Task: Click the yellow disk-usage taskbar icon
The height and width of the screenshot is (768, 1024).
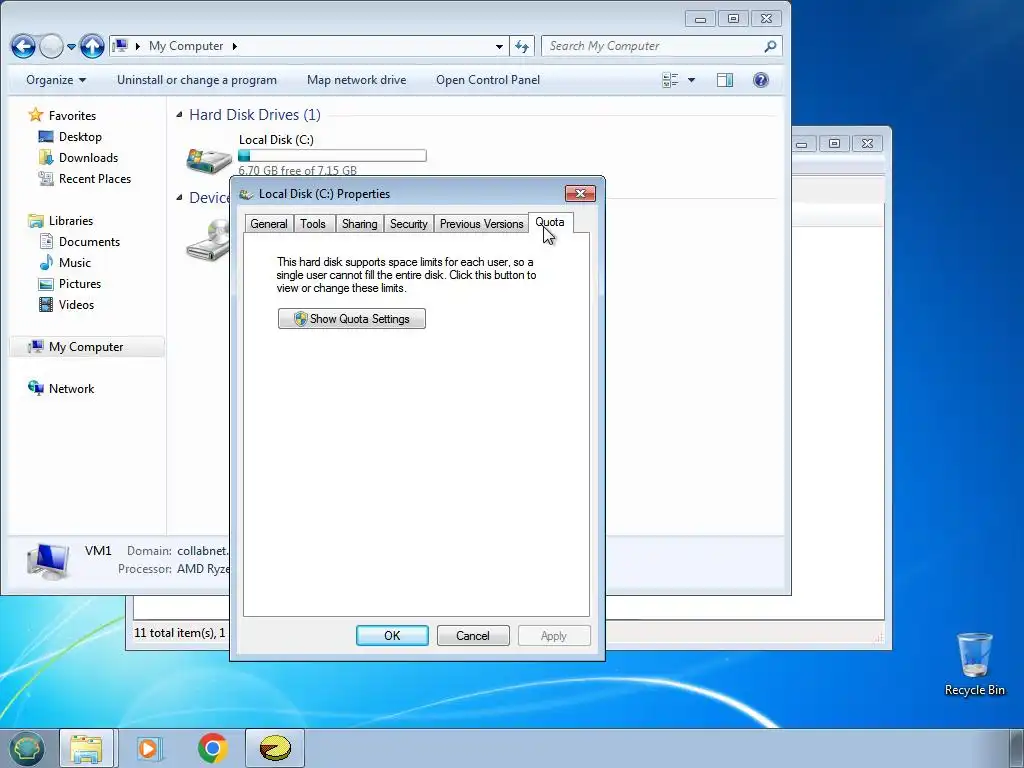Action: (275, 748)
